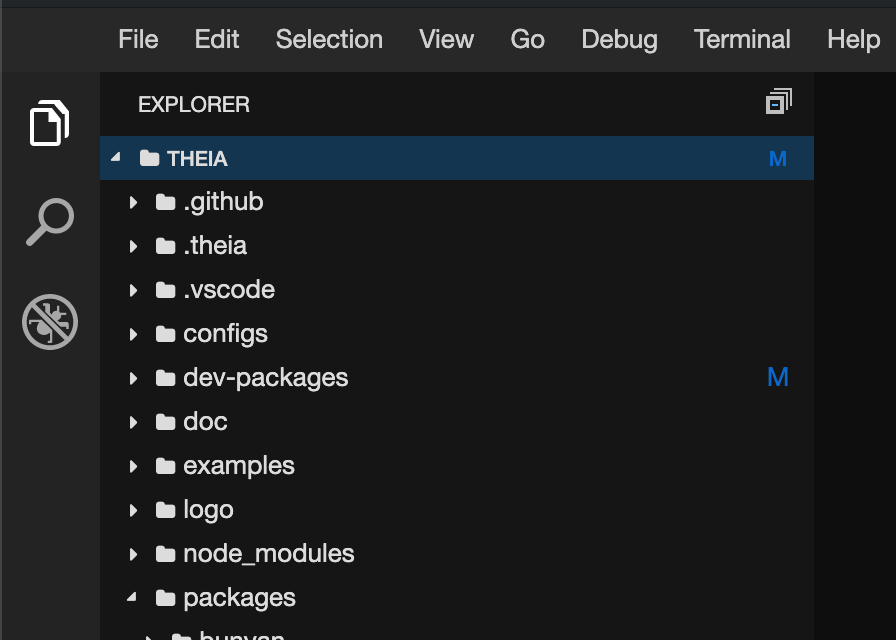Expand the .github folder
Screen dimensions: 896x640
pos(134,201)
